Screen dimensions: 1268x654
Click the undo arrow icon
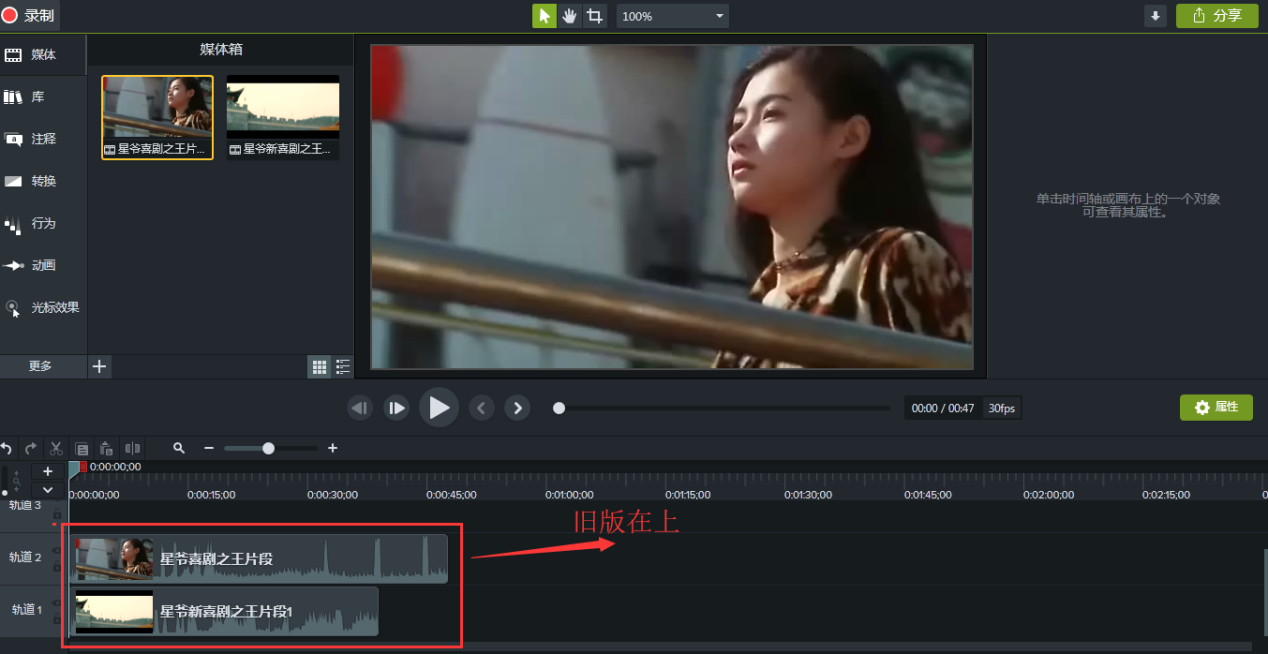pos(7,449)
